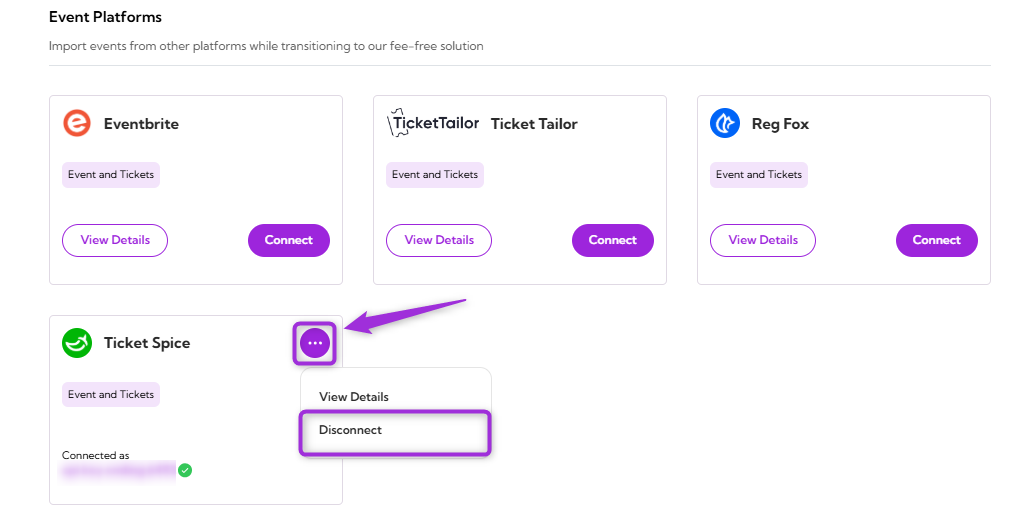Image resolution: width=1015 pixels, height=519 pixels.
Task: View Details for Eventbrite
Action: (115, 240)
